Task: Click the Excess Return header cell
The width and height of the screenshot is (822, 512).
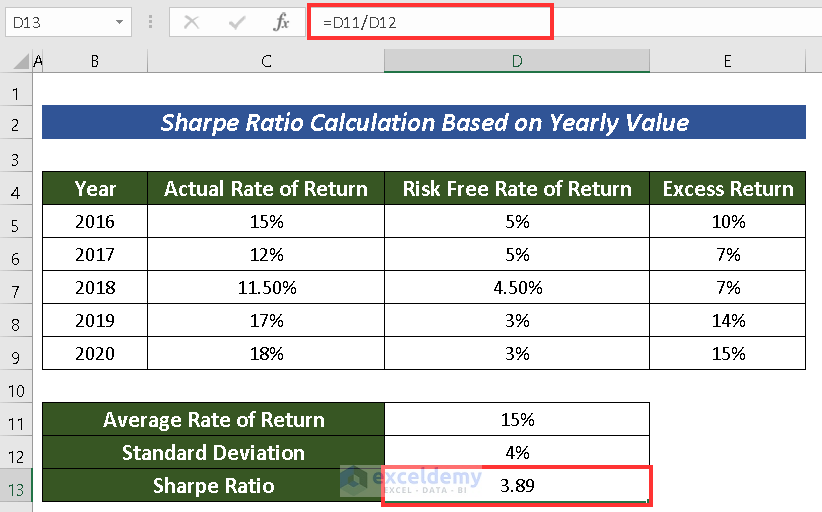Action: 728,188
